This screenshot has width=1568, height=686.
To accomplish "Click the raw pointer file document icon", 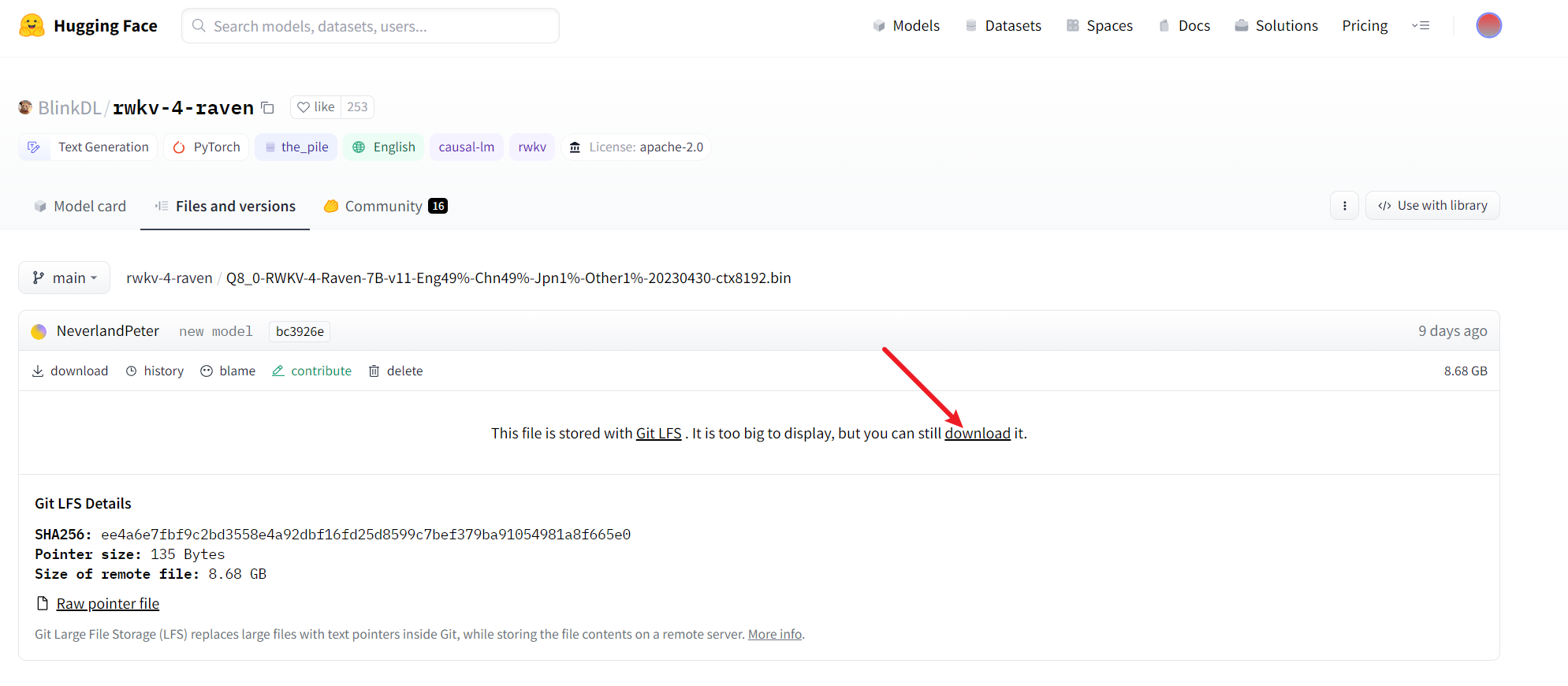I will [43, 603].
